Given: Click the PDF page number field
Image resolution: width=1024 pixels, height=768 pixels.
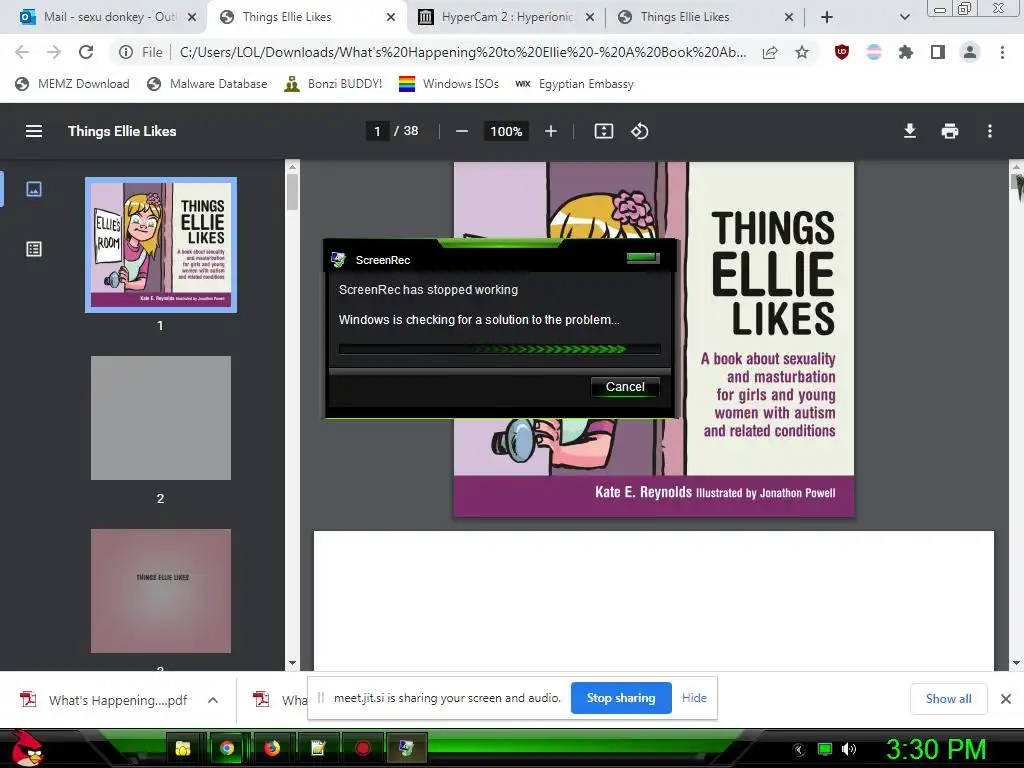Looking at the screenshot, I should click(377, 131).
